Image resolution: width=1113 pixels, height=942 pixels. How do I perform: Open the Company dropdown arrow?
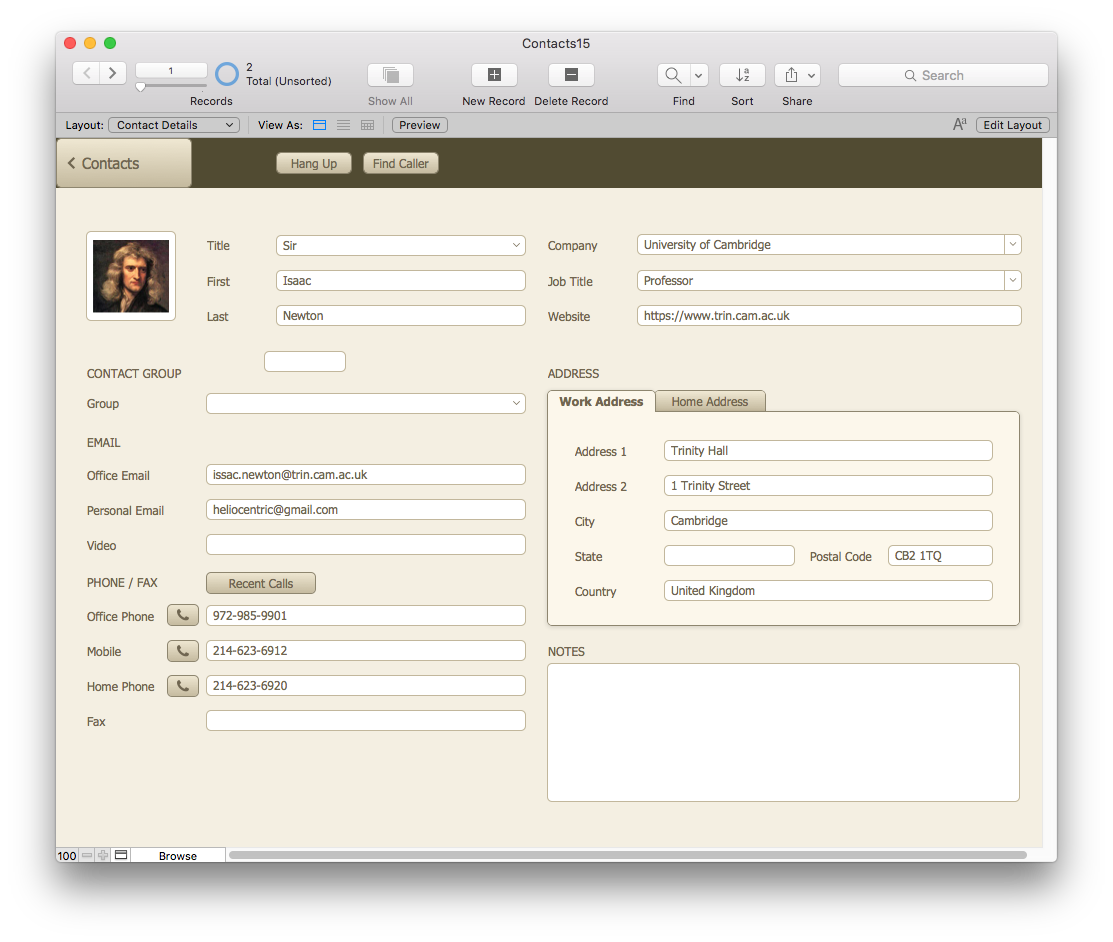coord(1012,245)
